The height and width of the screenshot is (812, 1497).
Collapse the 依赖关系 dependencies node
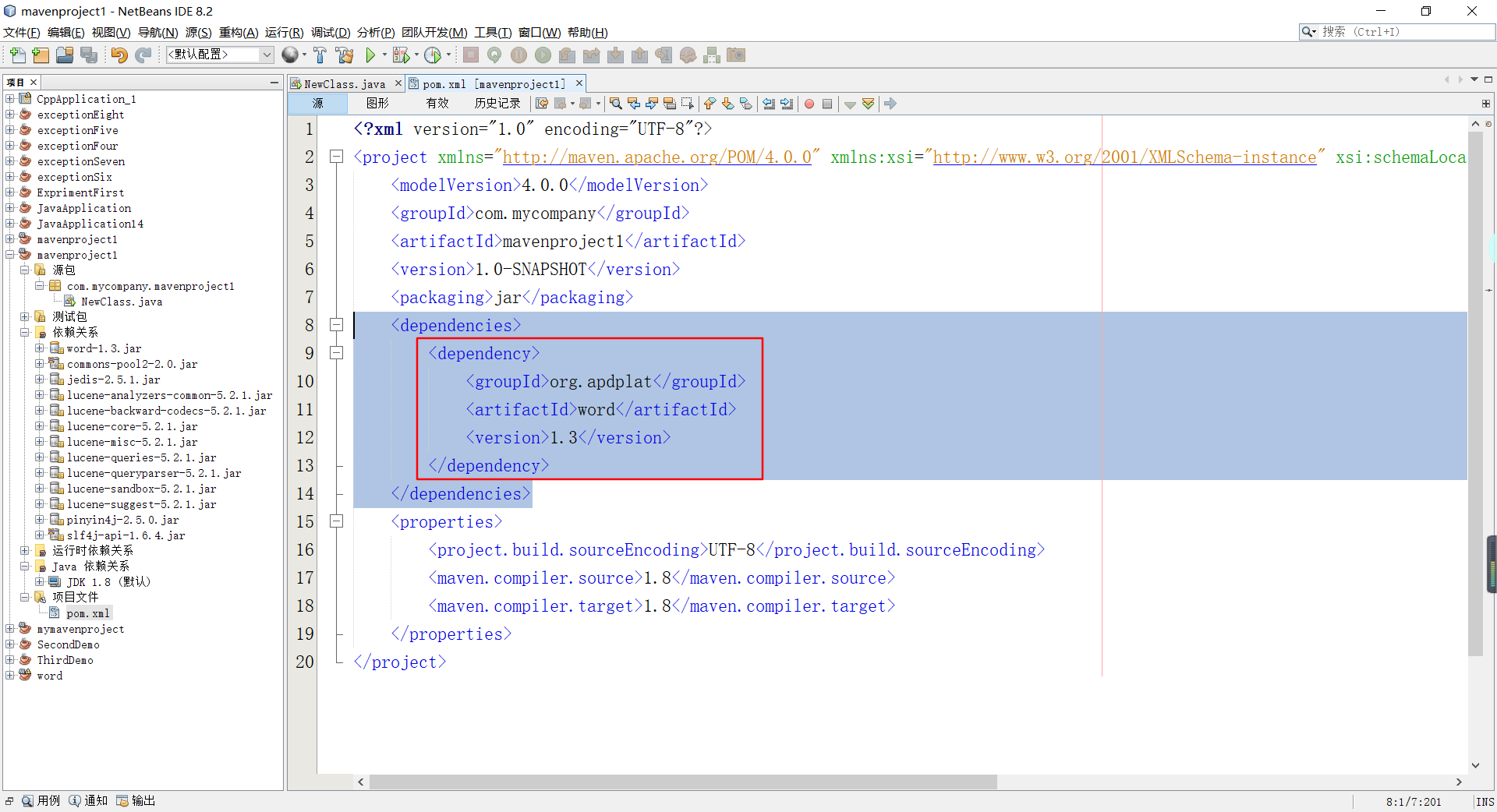(x=25, y=332)
